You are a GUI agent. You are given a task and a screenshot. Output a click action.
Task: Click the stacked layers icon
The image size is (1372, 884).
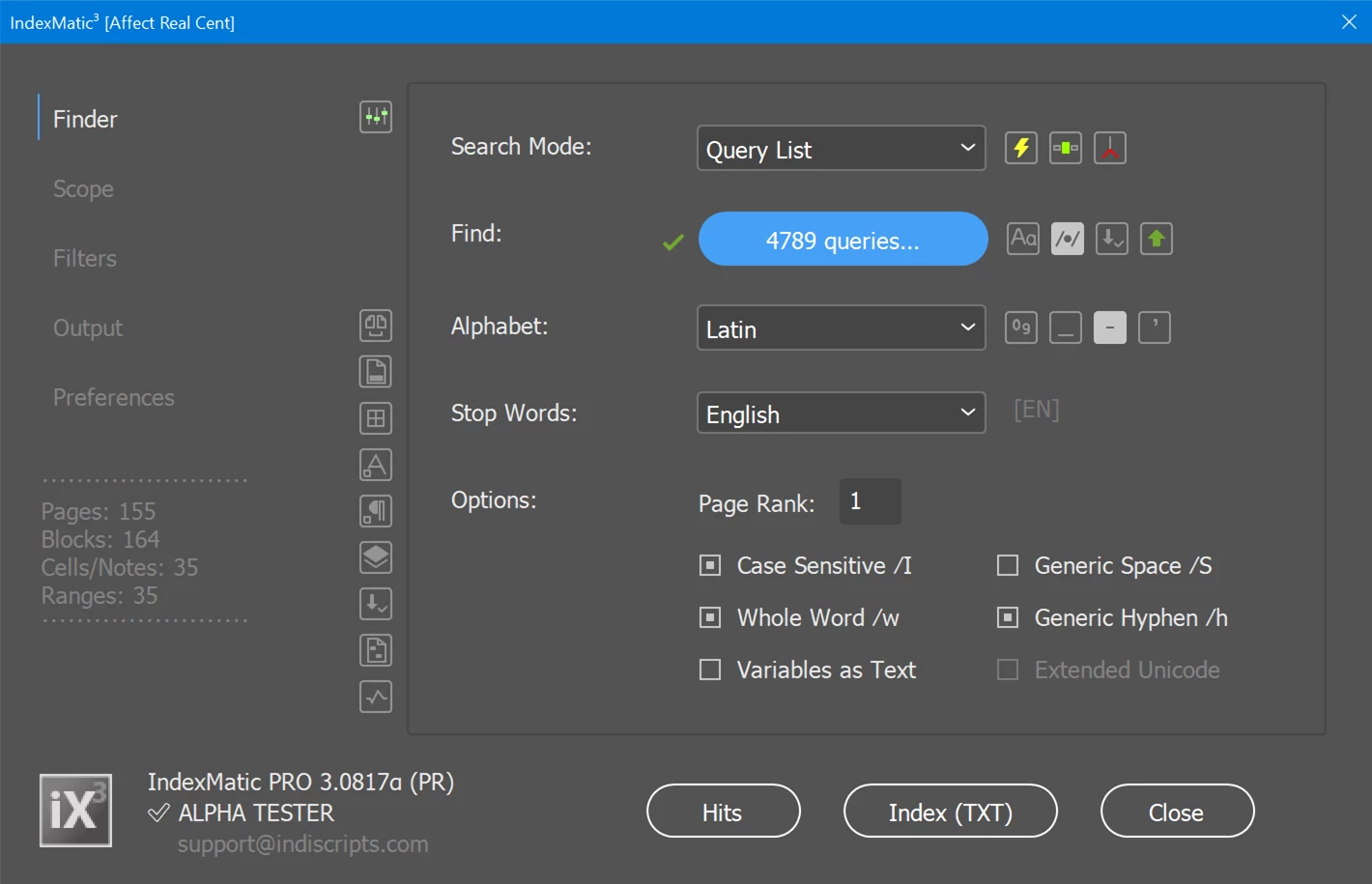point(376,557)
